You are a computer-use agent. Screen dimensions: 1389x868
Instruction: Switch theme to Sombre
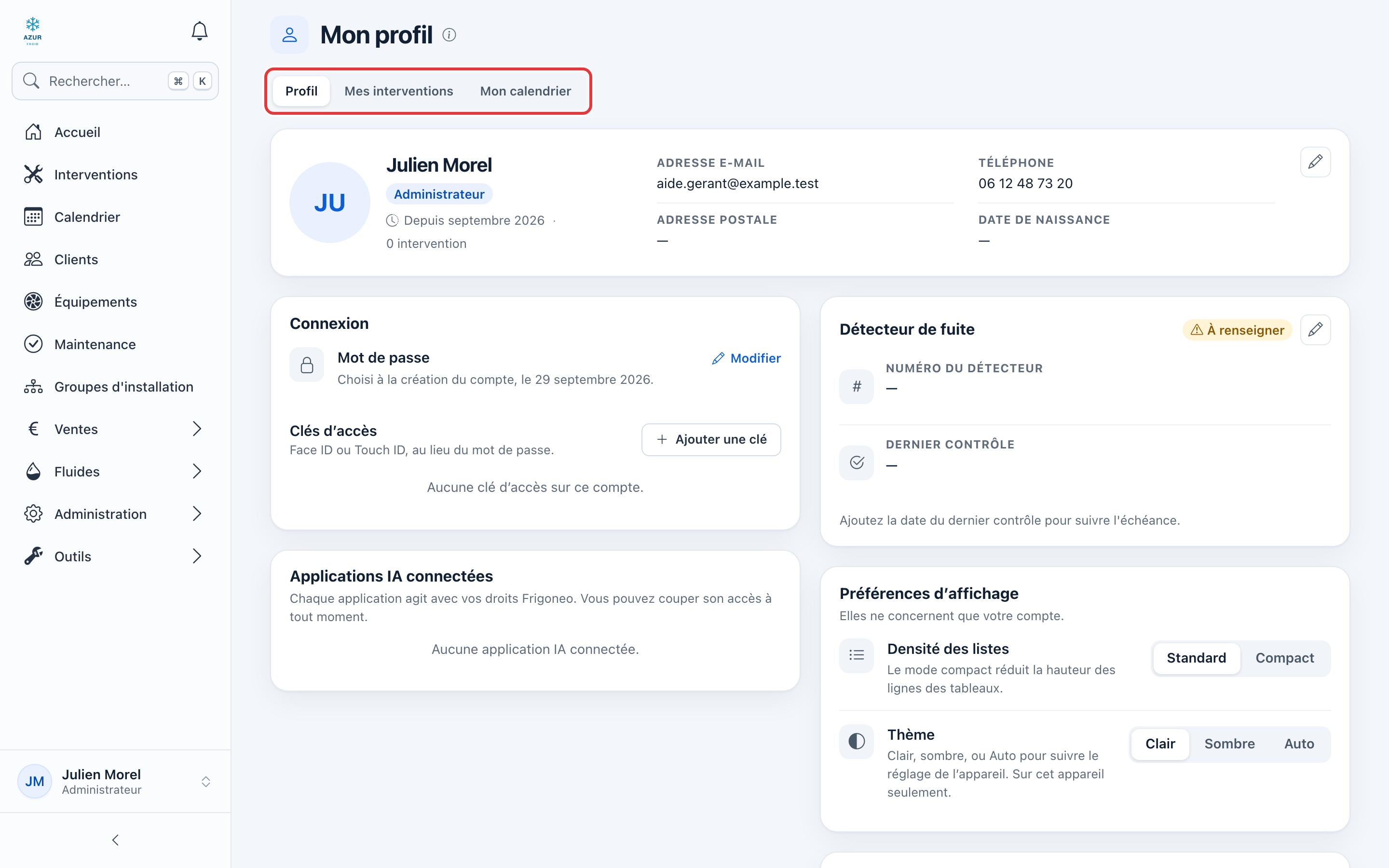pyautogui.click(x=1229, y=744)
